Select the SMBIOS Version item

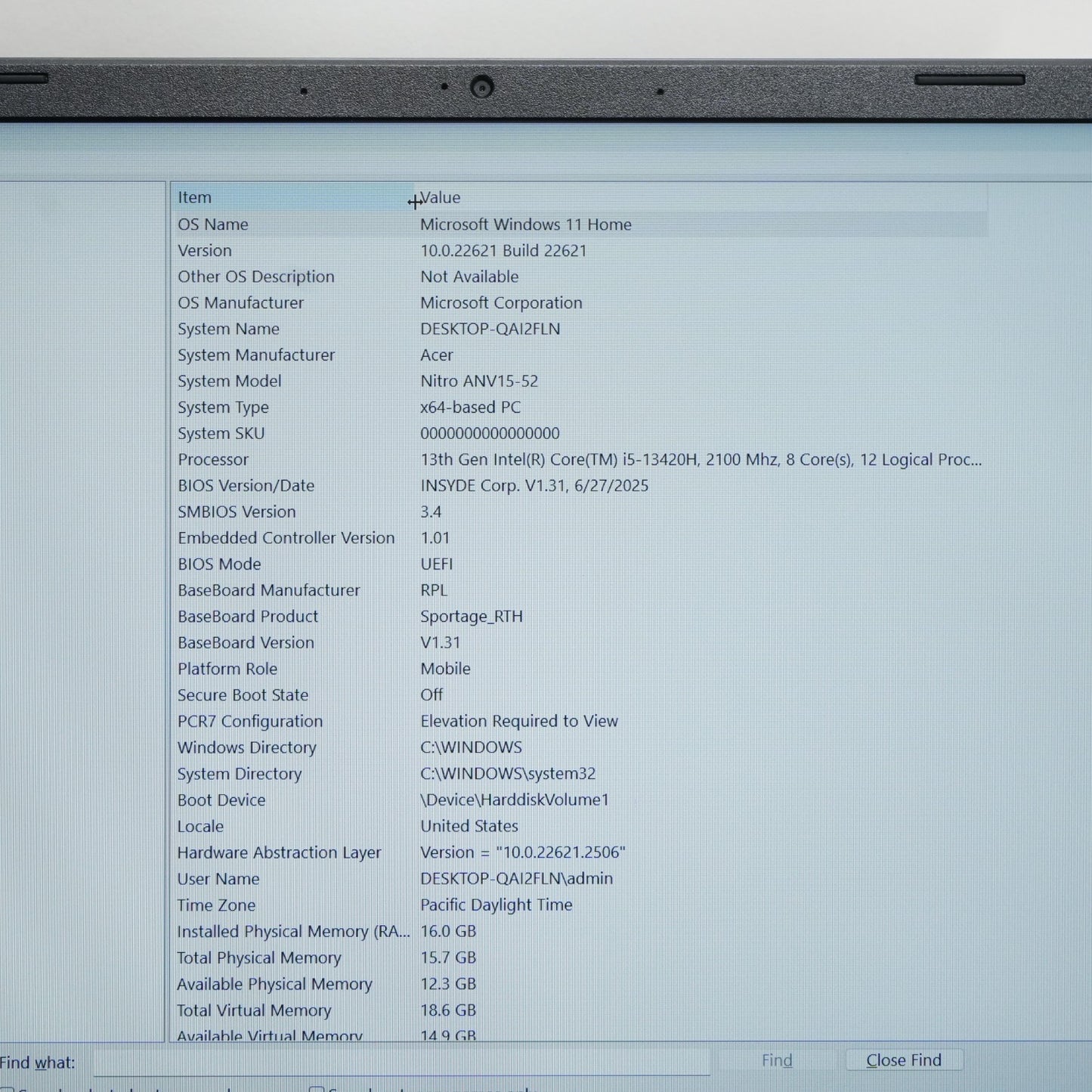tap(237, 512)
